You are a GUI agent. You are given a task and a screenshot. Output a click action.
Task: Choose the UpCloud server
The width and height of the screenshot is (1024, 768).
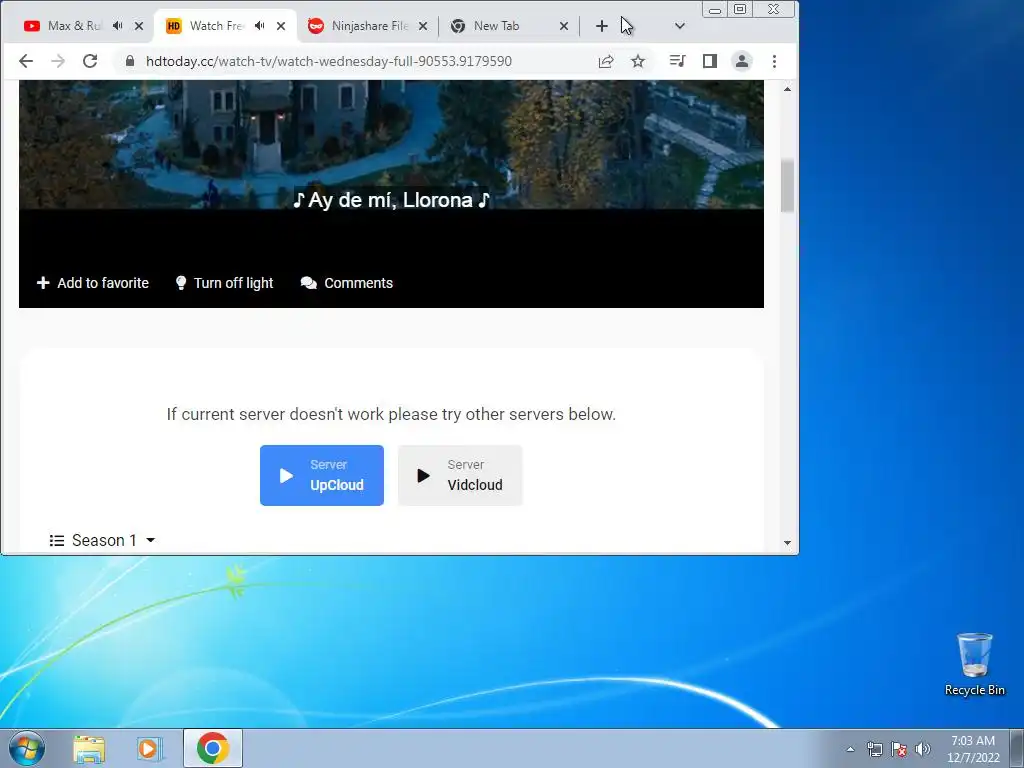pyautogui.click(x=322, y=475)
